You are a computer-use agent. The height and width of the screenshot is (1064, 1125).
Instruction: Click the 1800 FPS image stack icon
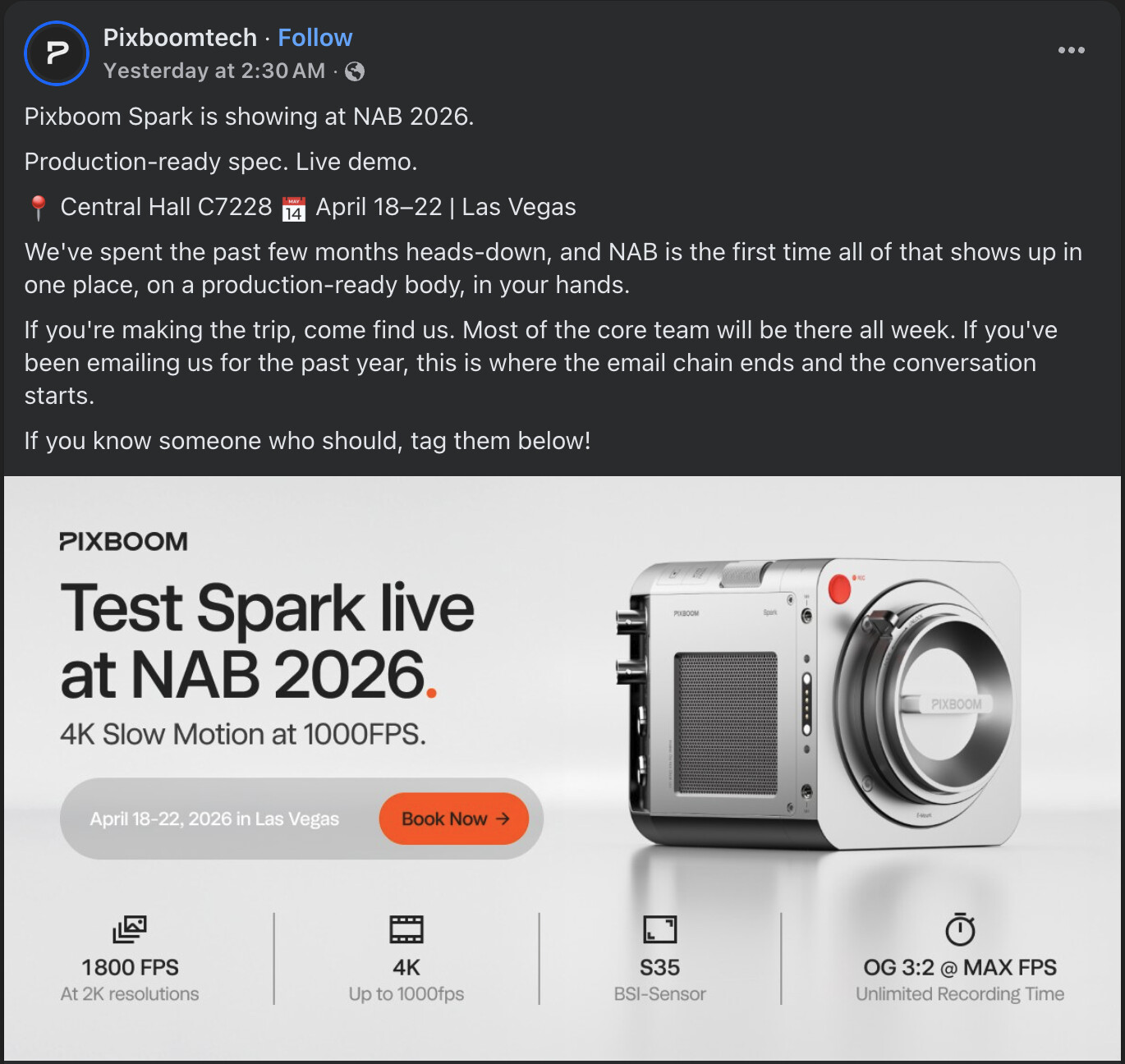(x=130, y=929)
